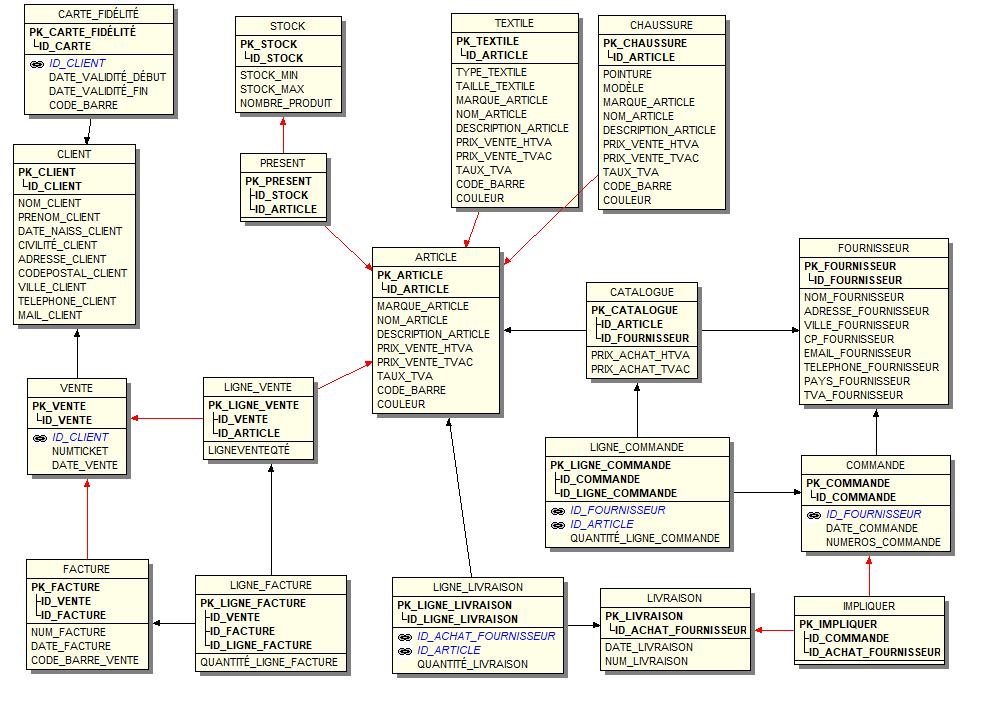Select the LIGNE_VENTE table title
This screenshot has height=726, width=999.
[258, 387]
